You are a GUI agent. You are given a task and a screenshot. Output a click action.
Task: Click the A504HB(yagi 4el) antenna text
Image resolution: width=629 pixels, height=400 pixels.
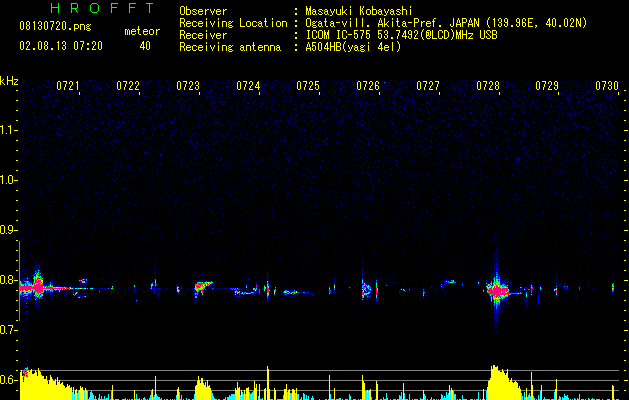point(353,47)
